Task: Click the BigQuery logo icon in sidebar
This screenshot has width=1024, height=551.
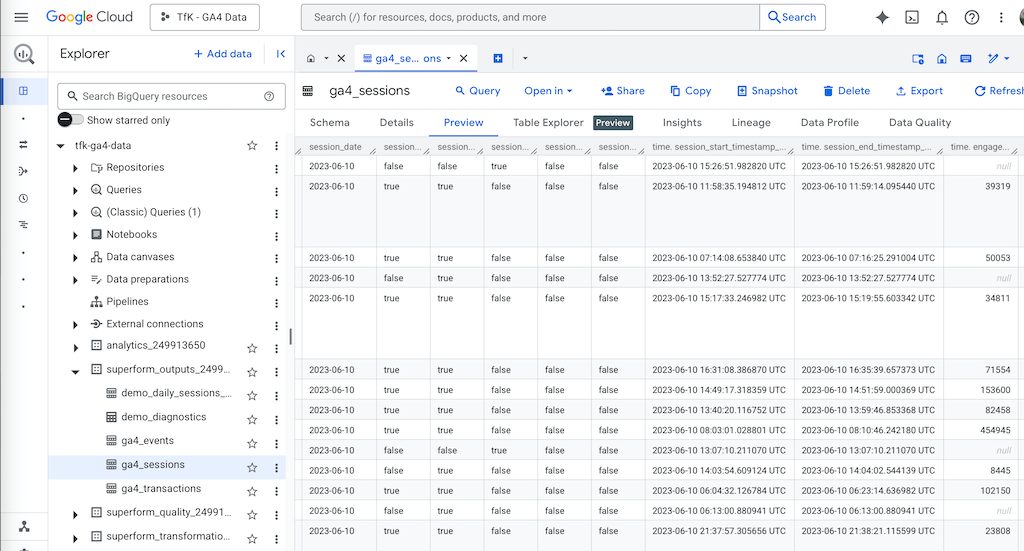Action: coord(24,54)
